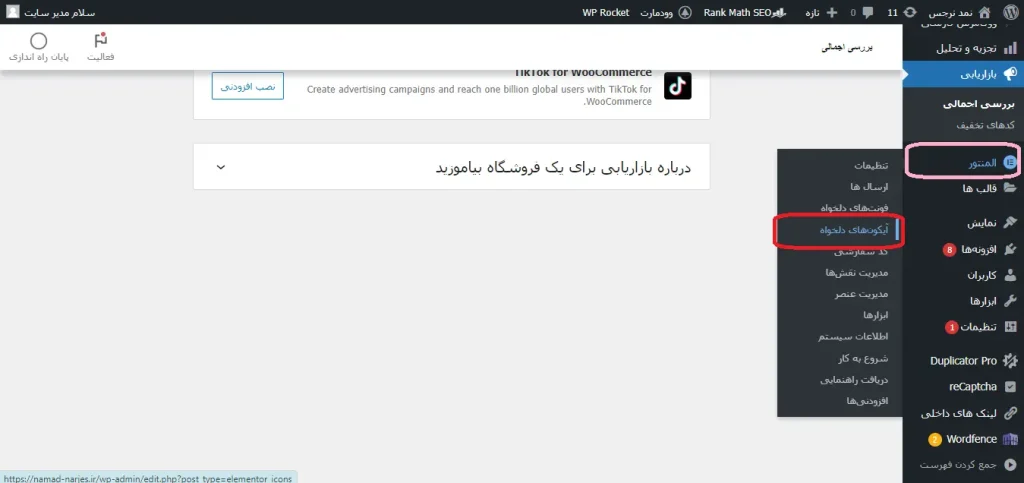Viewport: 1024px width, 483px height.
Task: Click the TikTok for WooCommerce title
Action: coord(583,72)
